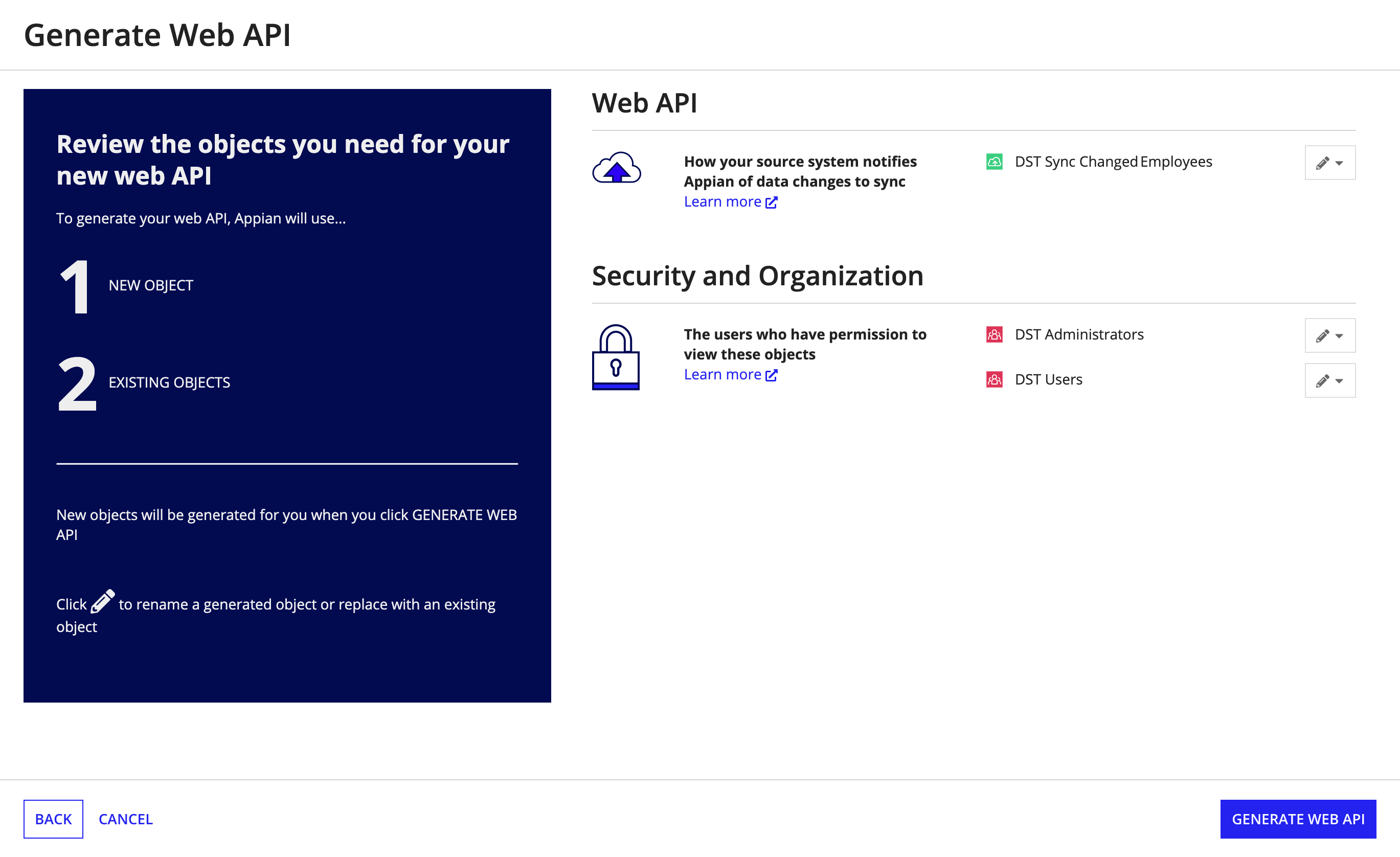Open edit dropdown for DST Administrators

coord(1329,335)
